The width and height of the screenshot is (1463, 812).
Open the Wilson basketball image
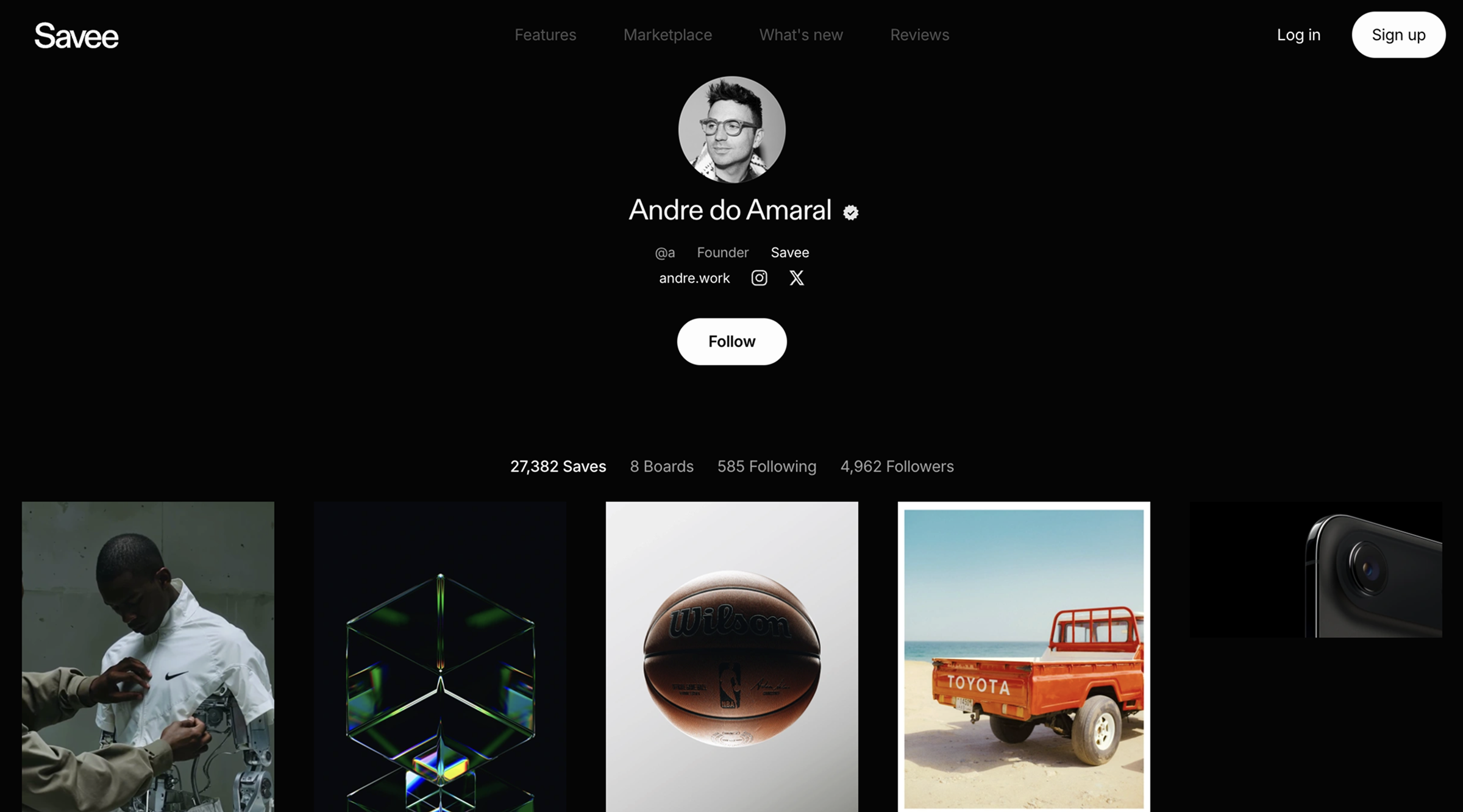point(731,657)
